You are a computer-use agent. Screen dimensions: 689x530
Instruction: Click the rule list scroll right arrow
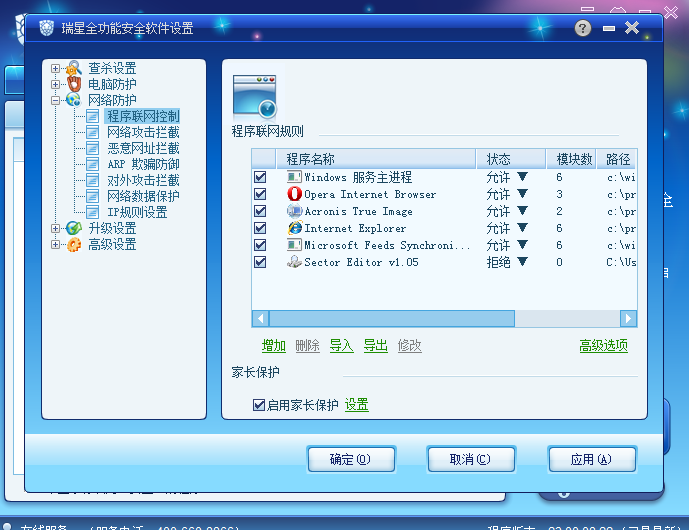[628, 319]
